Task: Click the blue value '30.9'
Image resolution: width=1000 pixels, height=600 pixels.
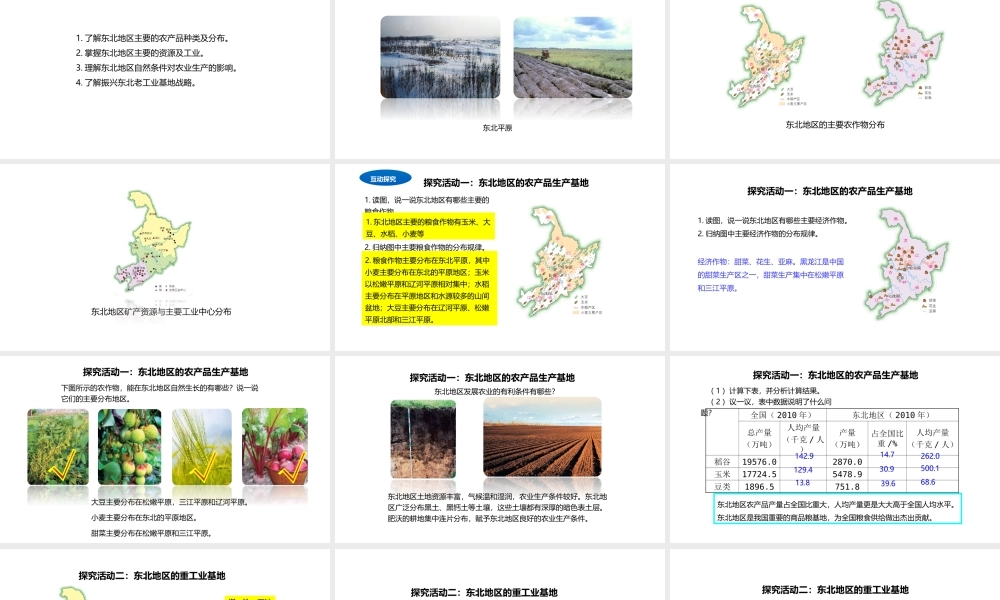Action: 887,469
